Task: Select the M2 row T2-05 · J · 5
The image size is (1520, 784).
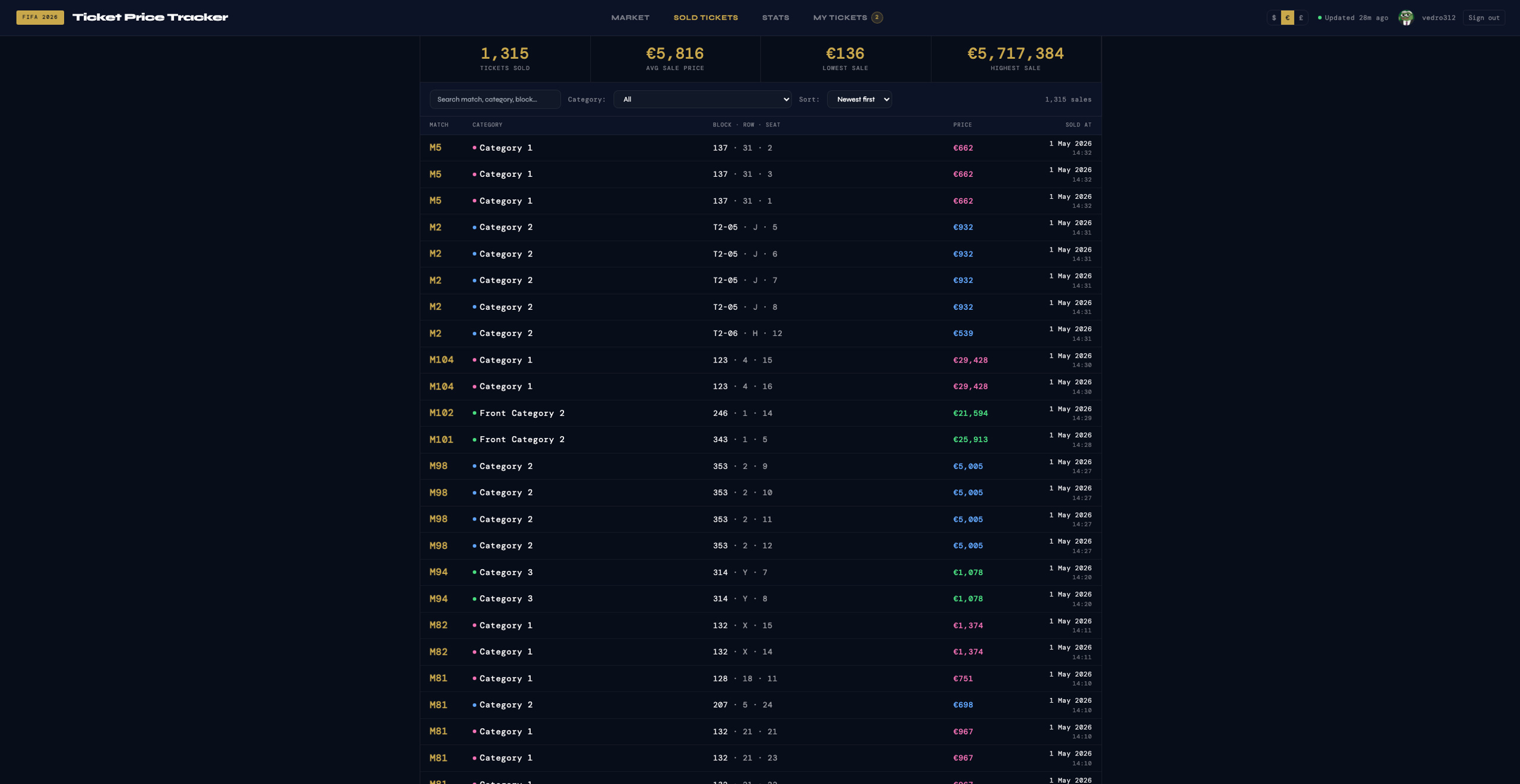Action: point(761,227)
